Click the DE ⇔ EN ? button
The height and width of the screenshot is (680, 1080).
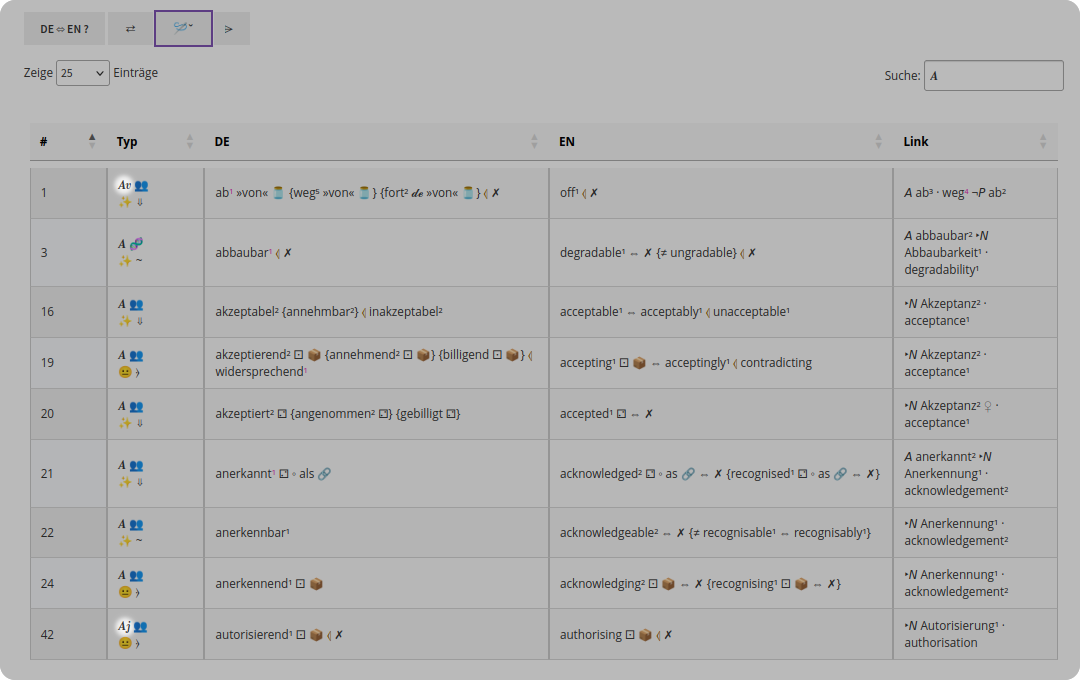pyautogui.click(x=64, y=29)
